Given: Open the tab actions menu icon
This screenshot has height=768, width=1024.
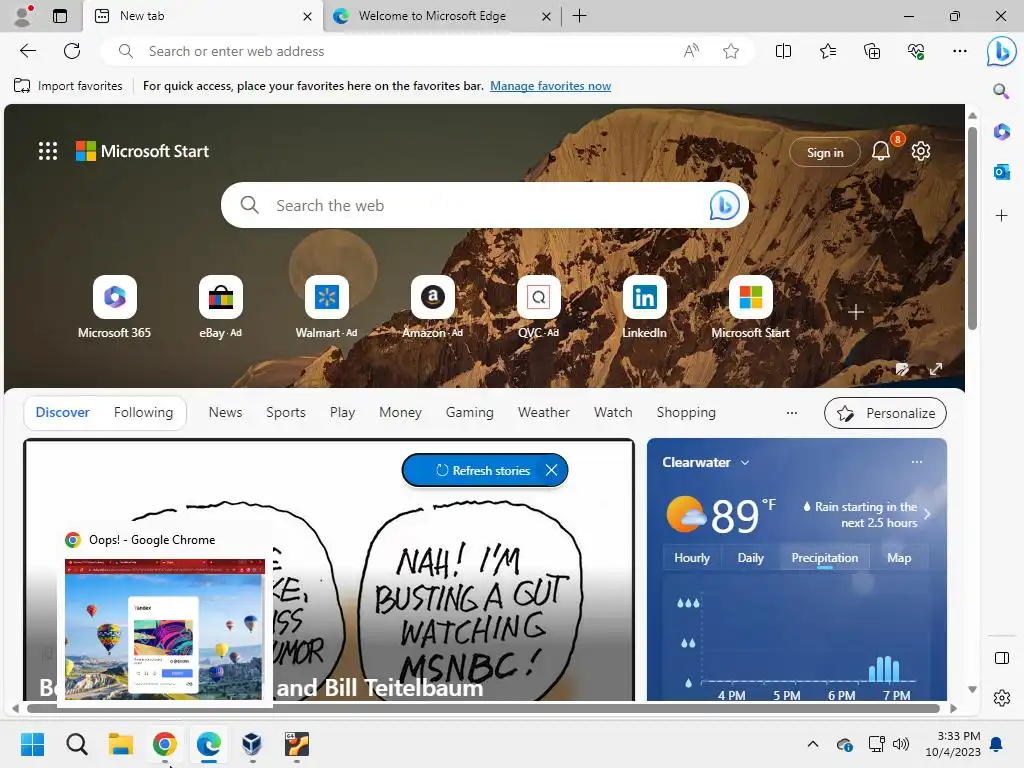Looking at the screenshot, I should (x=60, y=16).
